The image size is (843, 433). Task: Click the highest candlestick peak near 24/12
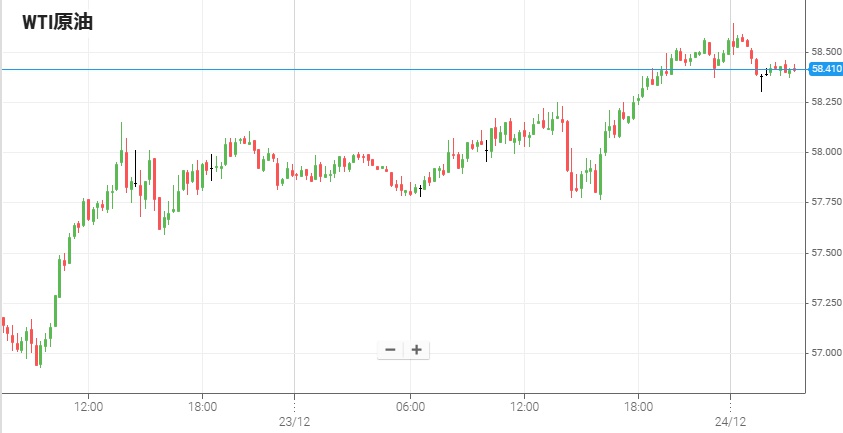[x=733, y=26]
